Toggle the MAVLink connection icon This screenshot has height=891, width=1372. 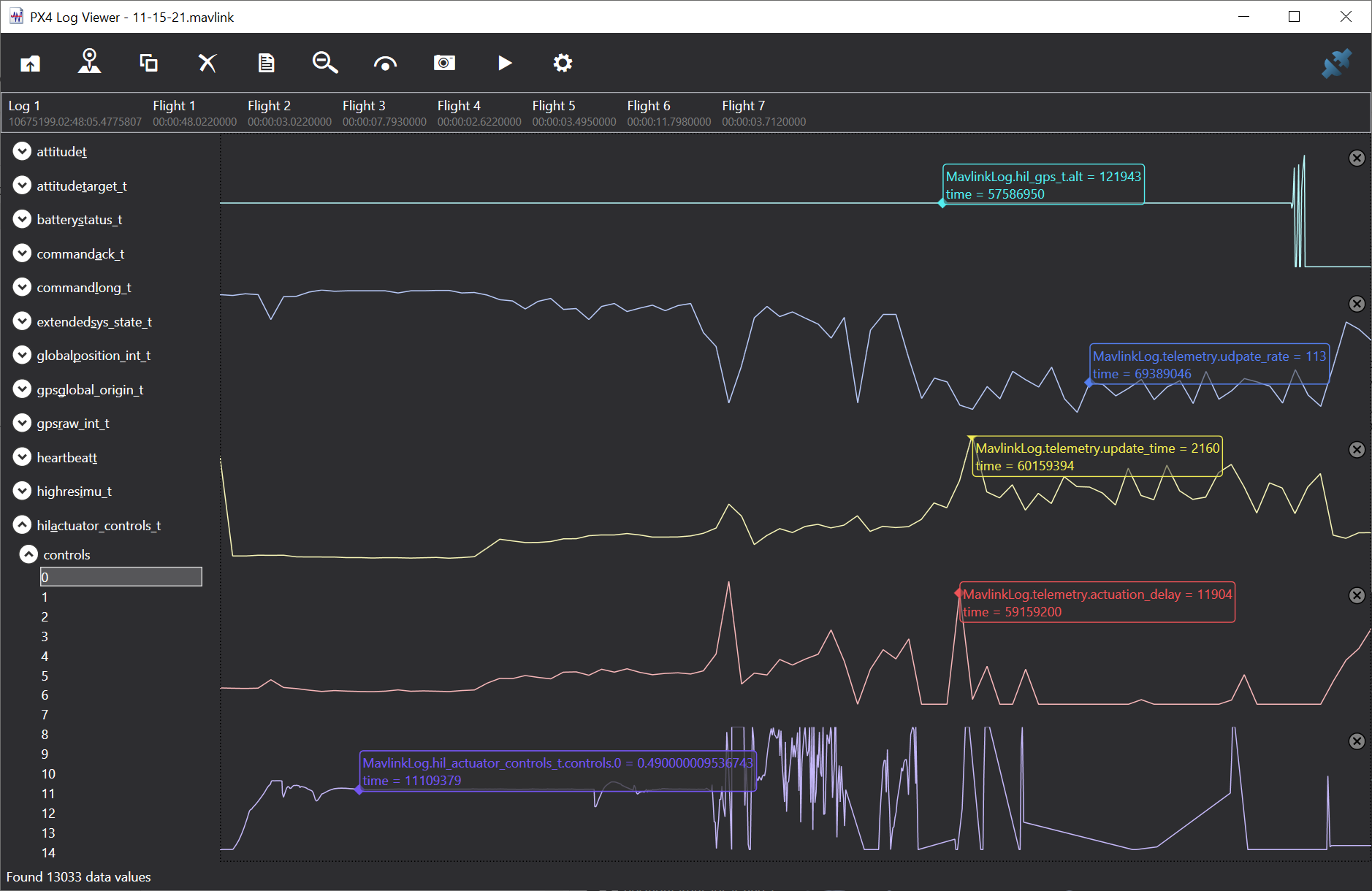point(1338,63)
